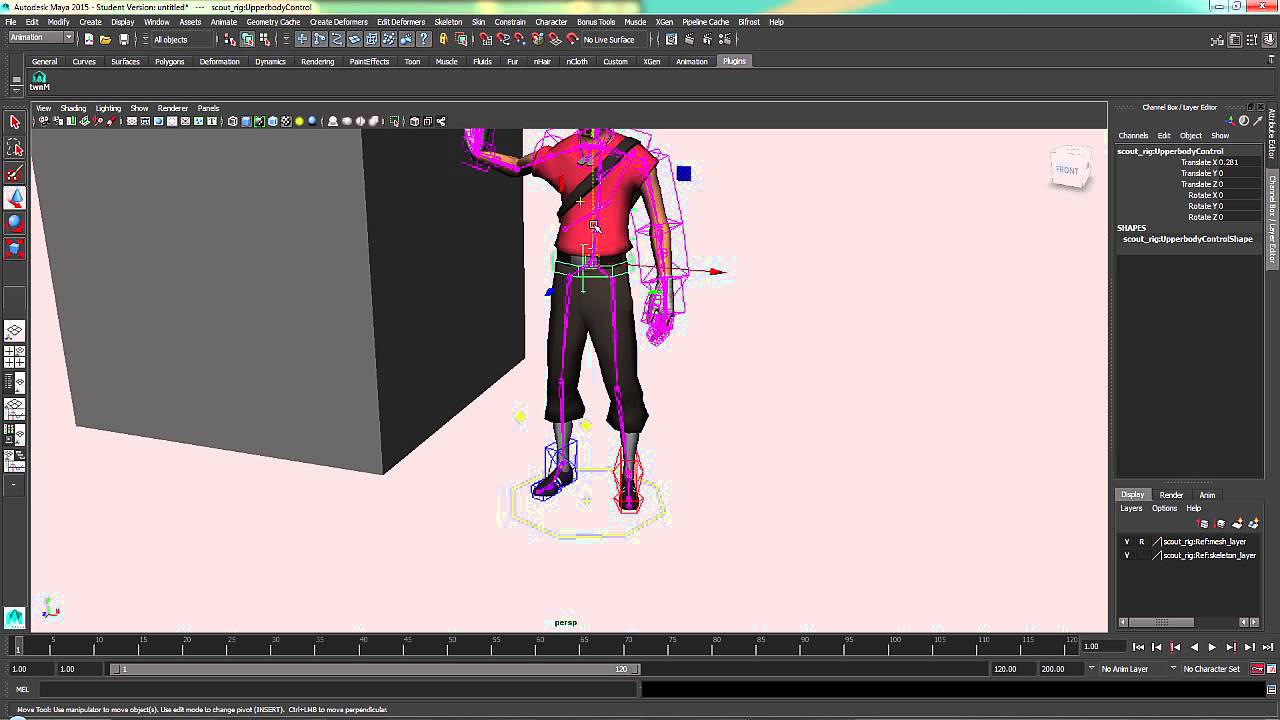Click the lock selection icon
The height and width of the screenshot is (720, 1280).
coord(443,39)
